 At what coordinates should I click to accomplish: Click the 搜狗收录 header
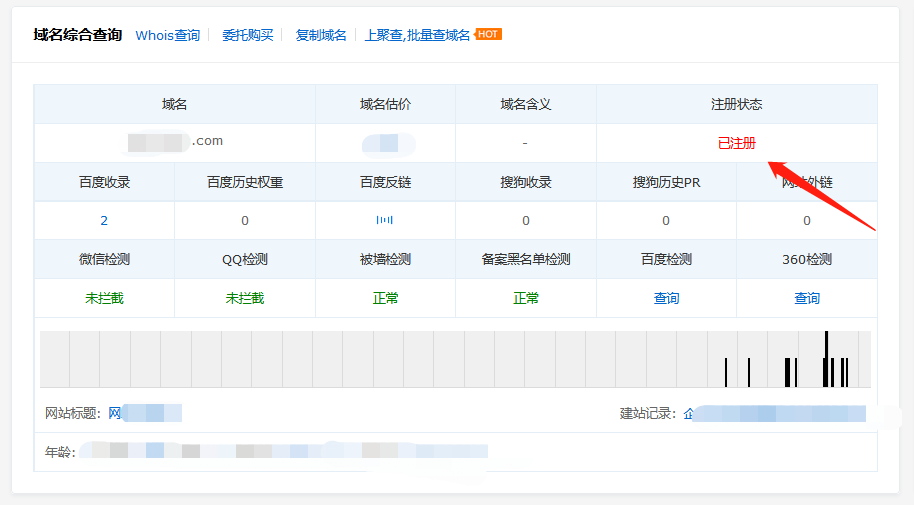(x=526, y=183)
